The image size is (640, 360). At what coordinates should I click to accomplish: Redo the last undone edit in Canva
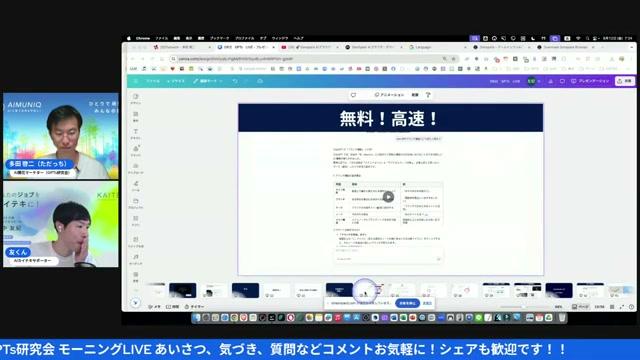246,81
